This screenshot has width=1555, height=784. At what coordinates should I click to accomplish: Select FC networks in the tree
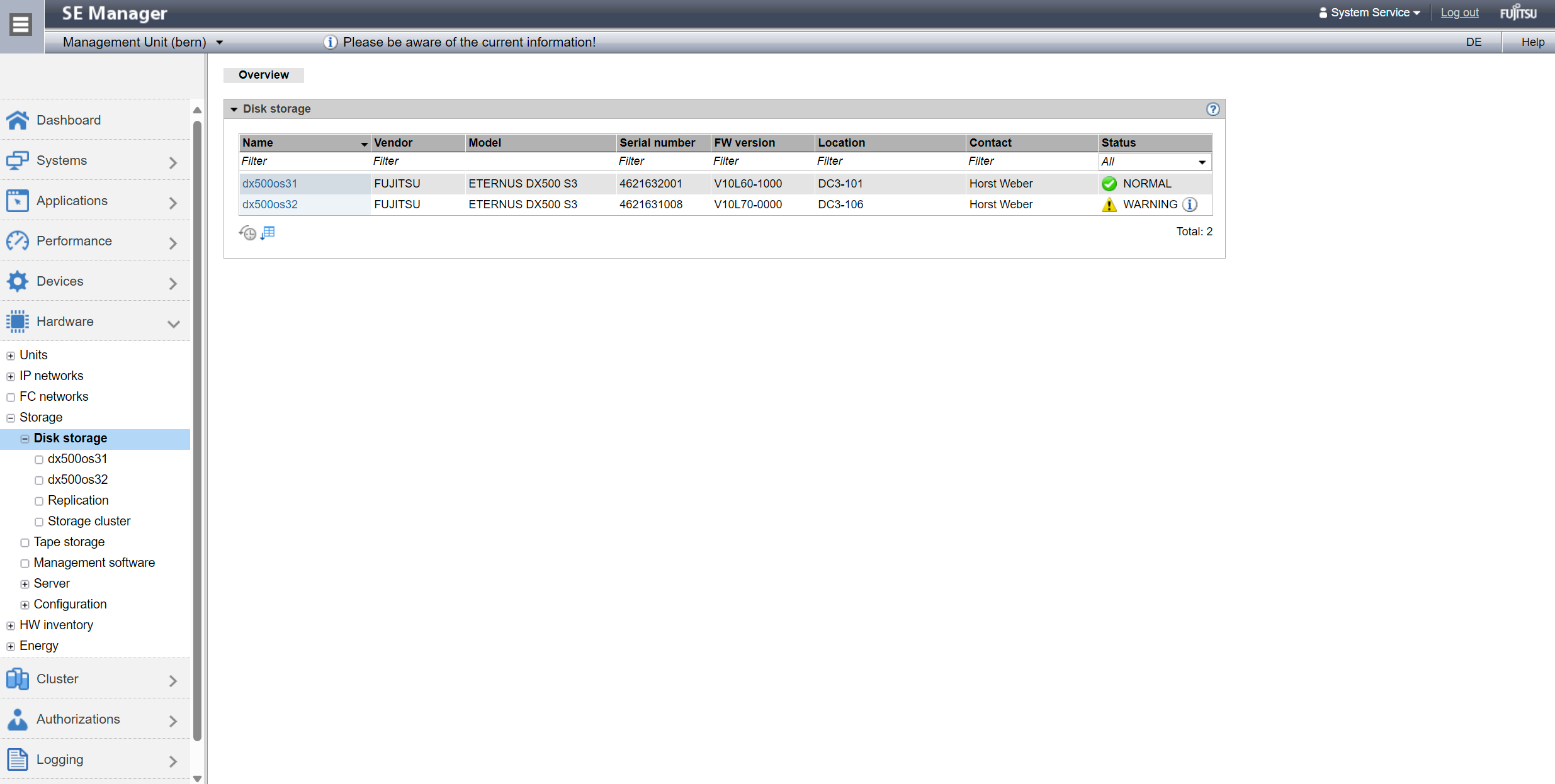[x=54, y=396]
